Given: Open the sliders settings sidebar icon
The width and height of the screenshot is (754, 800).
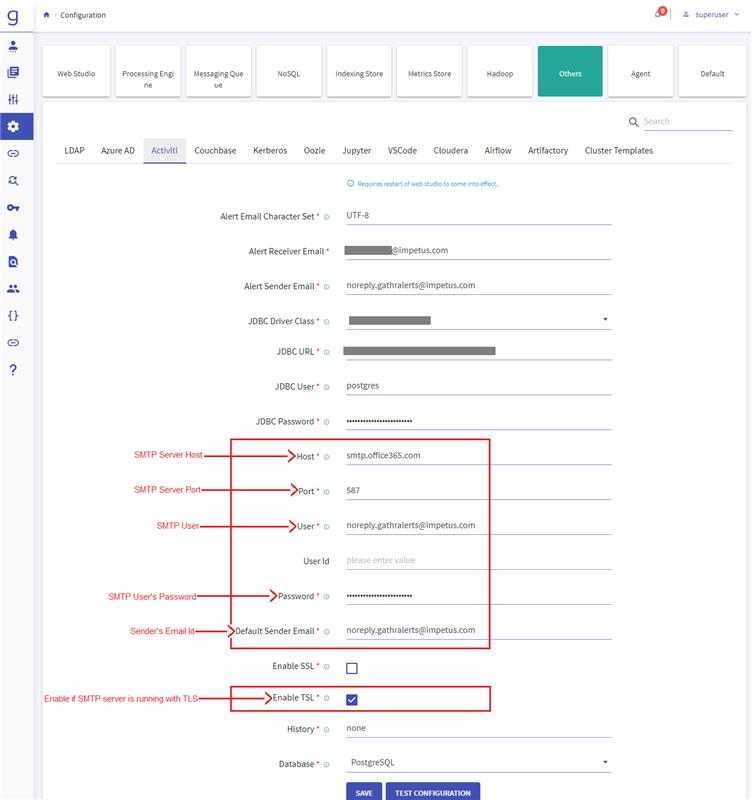Looking at the screenshot, I should (13, 99).
